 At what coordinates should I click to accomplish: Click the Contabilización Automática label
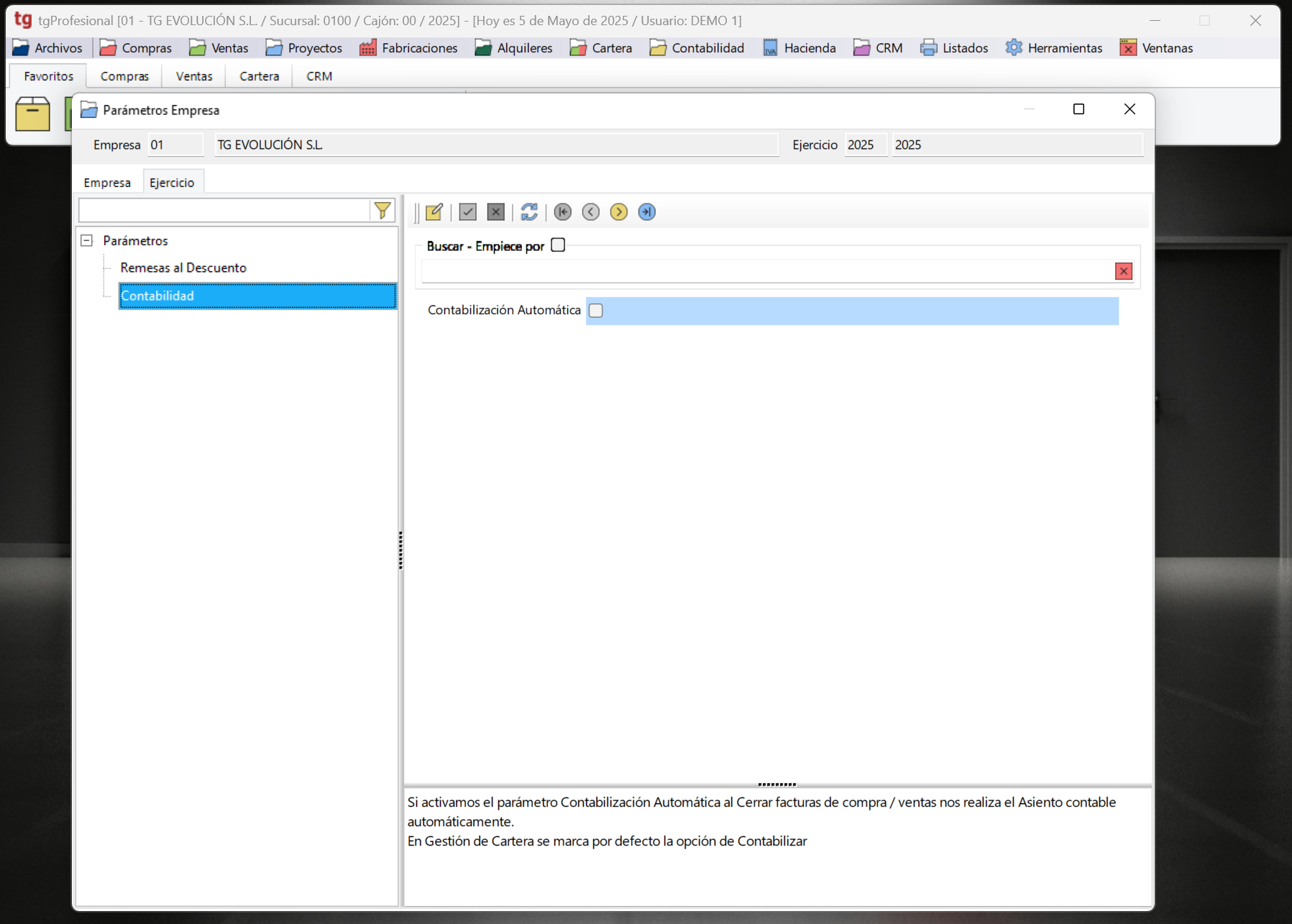(x=504, y=310)
